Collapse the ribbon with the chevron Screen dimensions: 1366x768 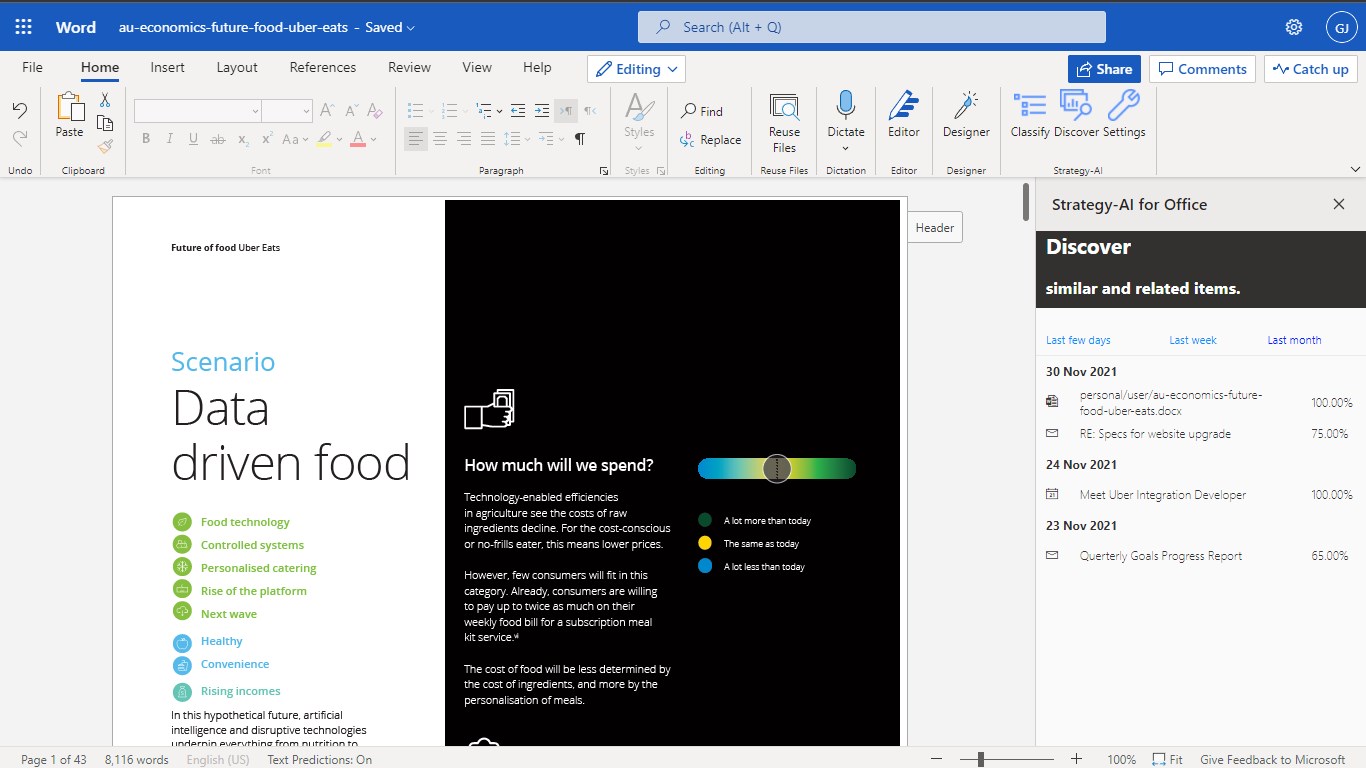tap(1355, 169)
